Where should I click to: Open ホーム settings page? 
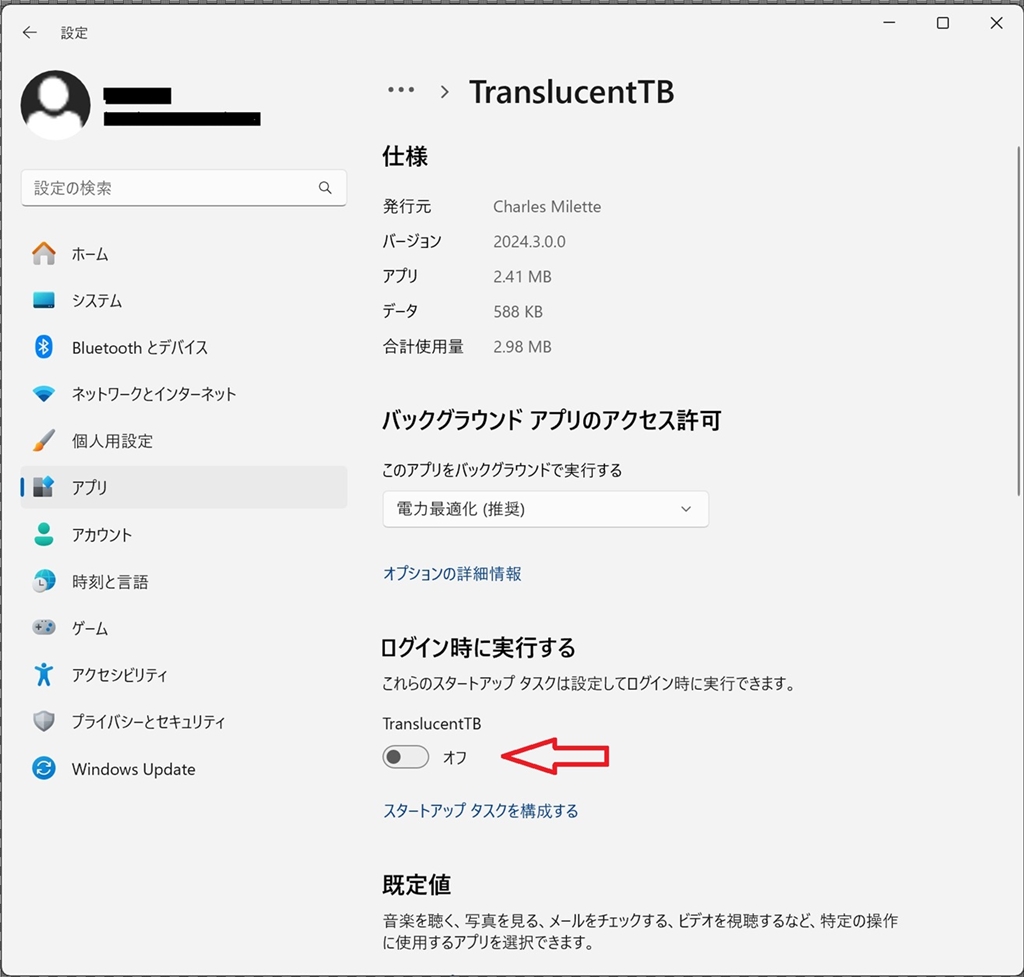[x=184, y=253]
